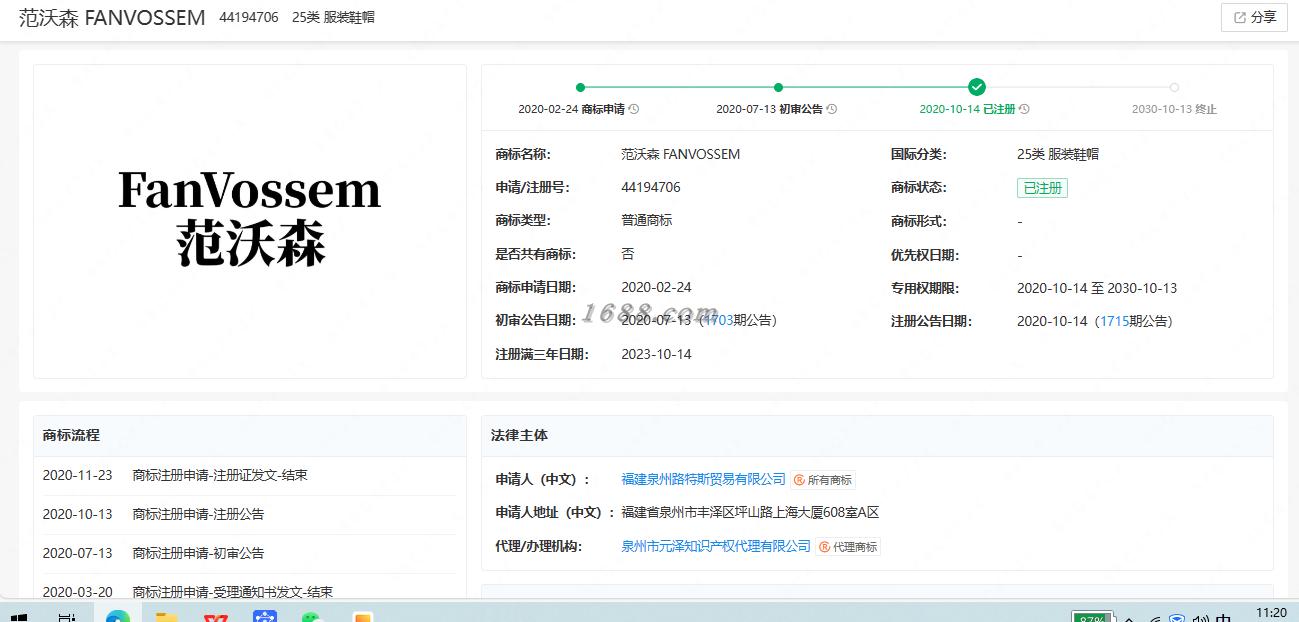The image size is (1299, 622).
Task: Click the share icon in 分享 button
Action: click(1240, 17)
